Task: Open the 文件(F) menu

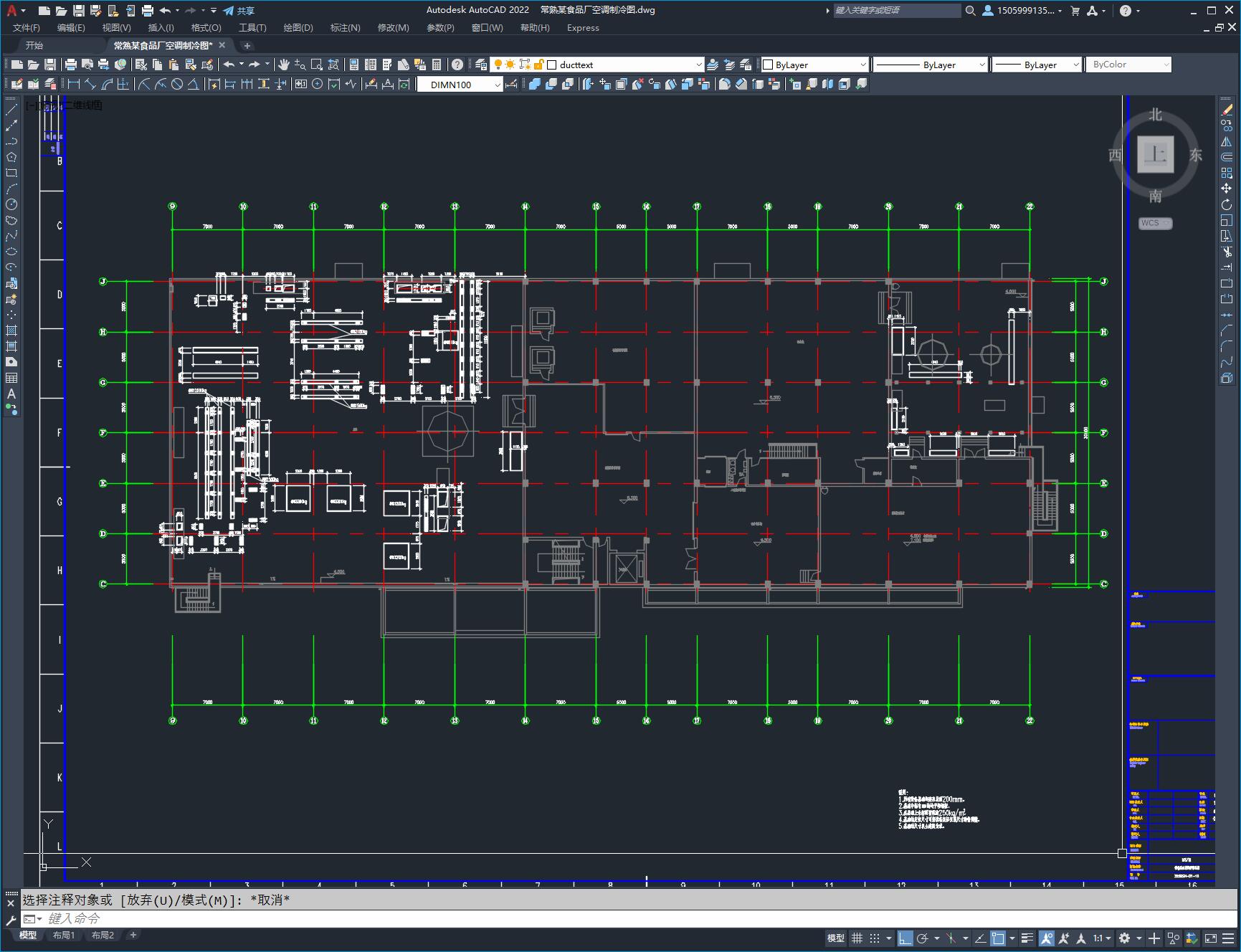Action: click(x=27, y=28)
